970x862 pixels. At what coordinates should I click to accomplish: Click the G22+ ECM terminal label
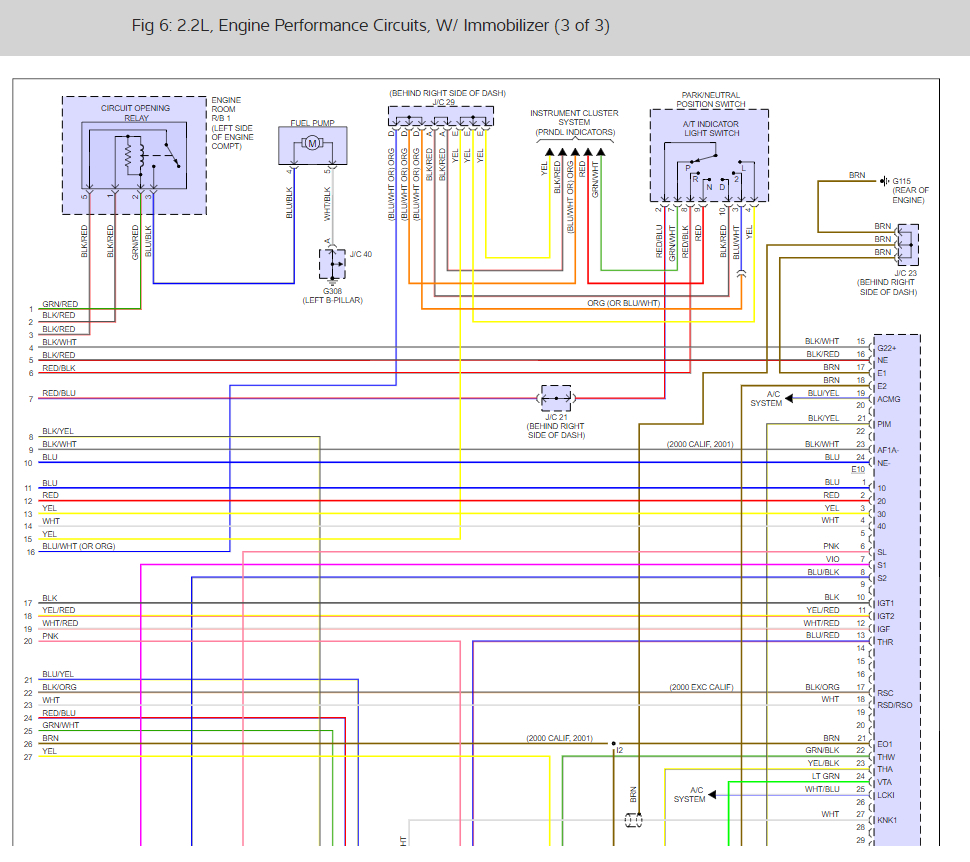886,348
